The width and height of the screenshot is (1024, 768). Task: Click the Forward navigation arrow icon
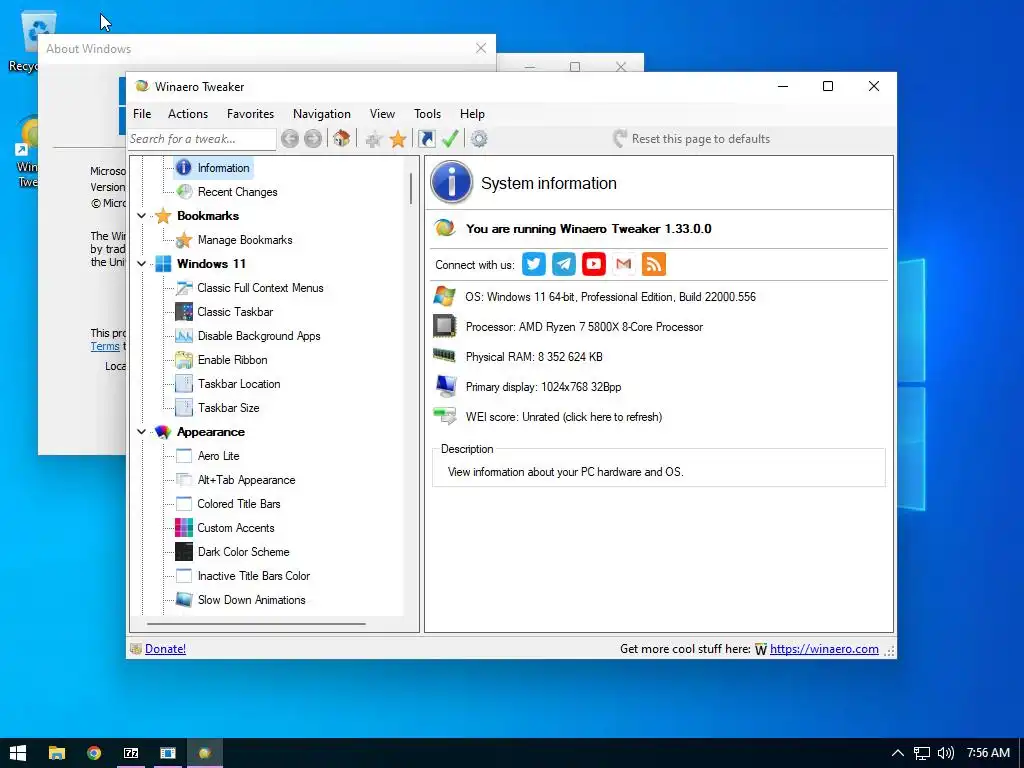click(x=313, y=138)
